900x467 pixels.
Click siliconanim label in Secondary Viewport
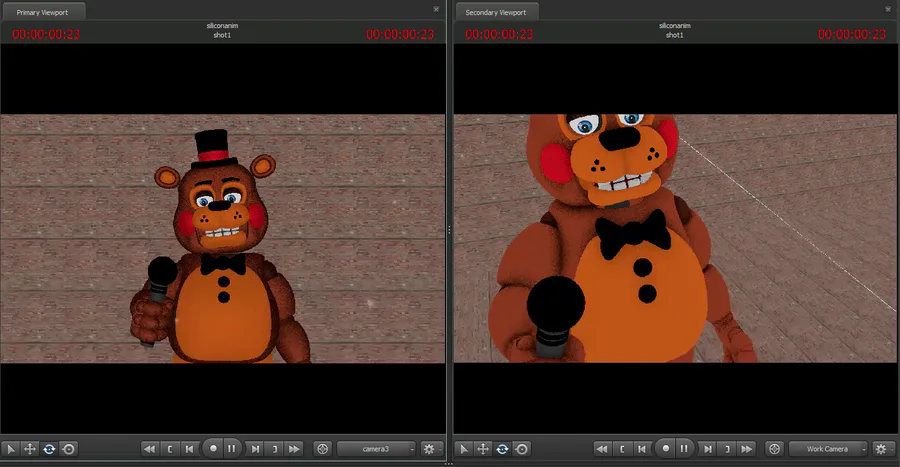(674, 26)
